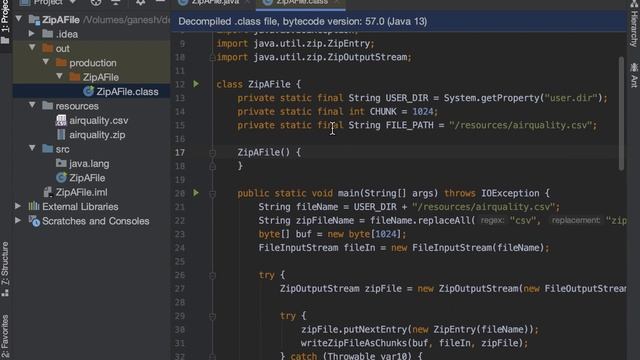The width and height of the screenshot is (640, 360).
Task: Click the ZipAFile project module icon at root
Action: (x=34, y=20)
